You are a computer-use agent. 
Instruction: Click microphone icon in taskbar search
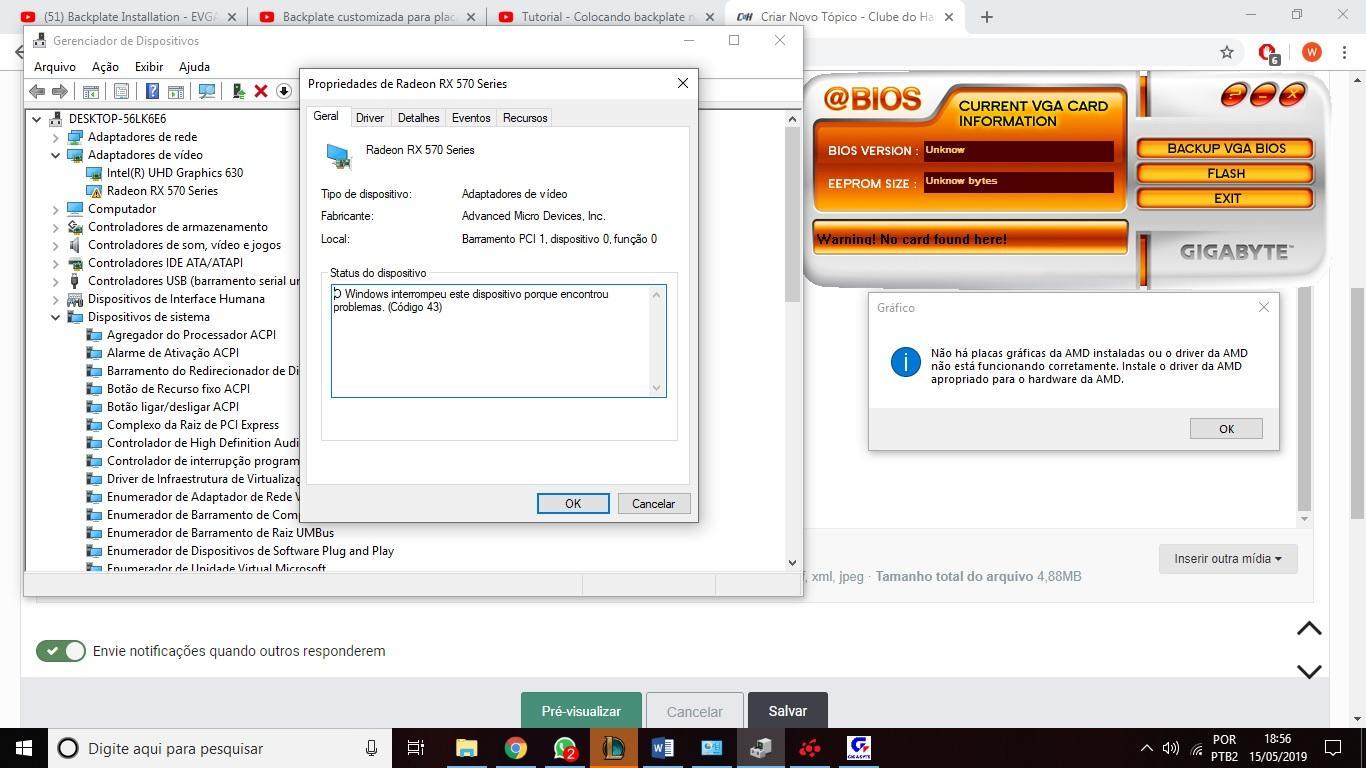point(371,748)
